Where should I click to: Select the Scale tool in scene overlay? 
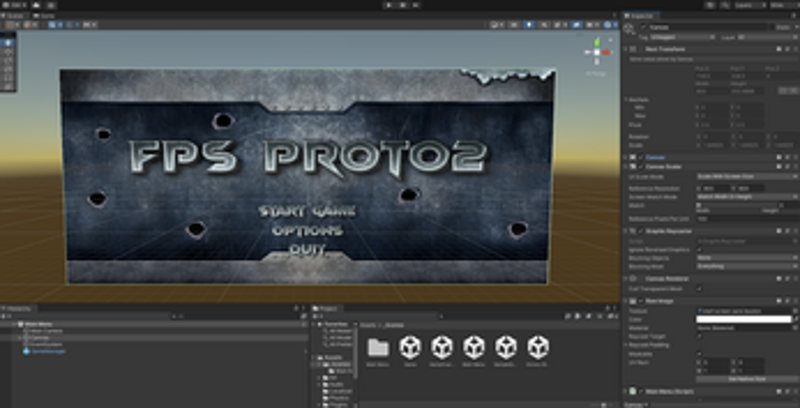click(8, 69)
